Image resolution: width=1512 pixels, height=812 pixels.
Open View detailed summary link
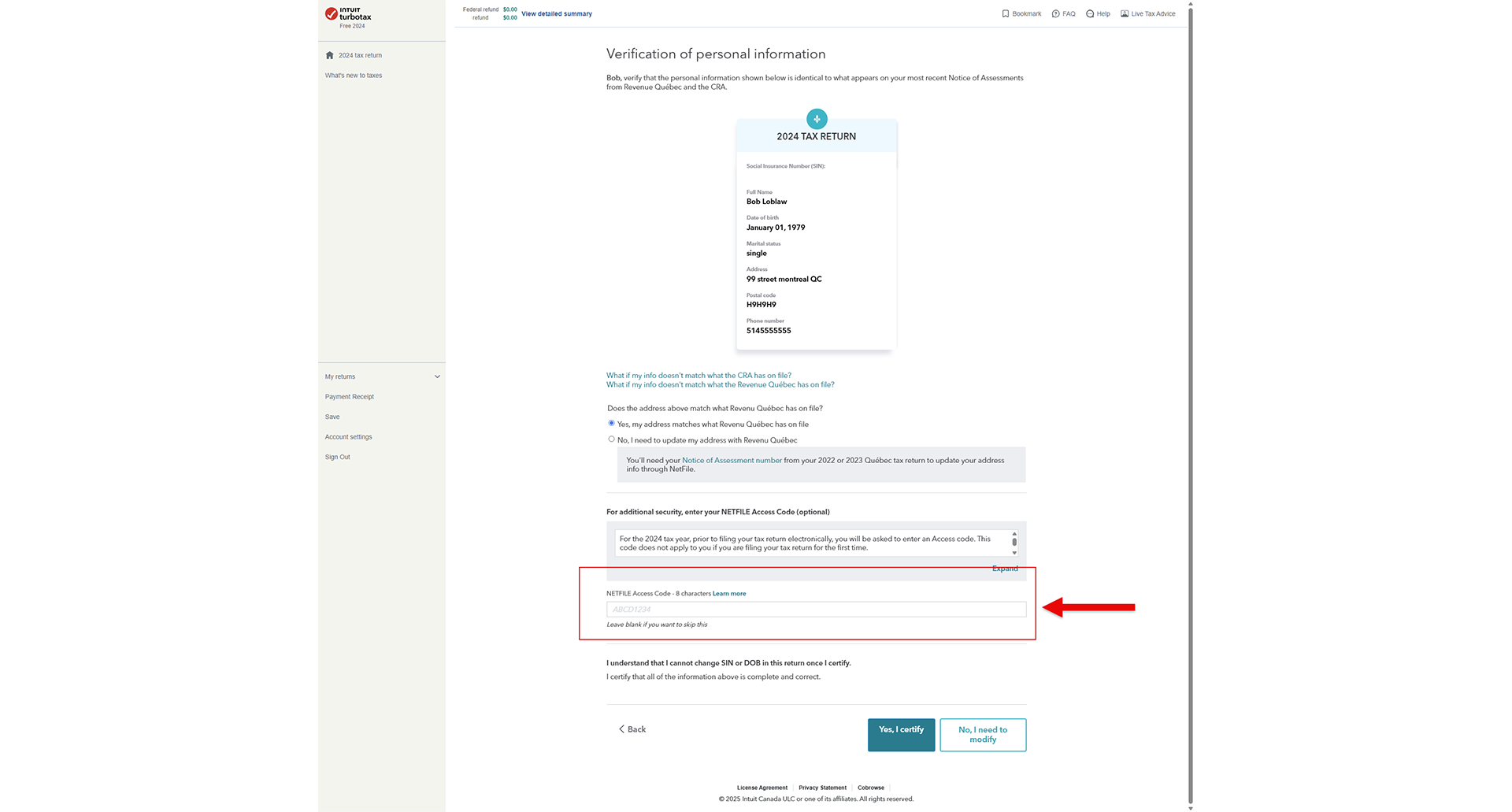point(557,13)
